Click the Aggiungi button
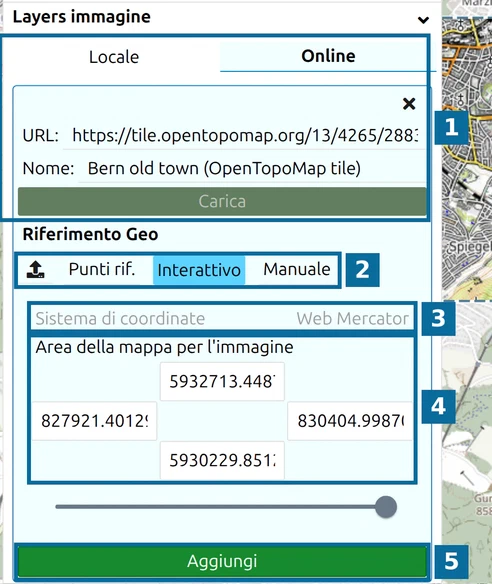 click(x=222, y=561)
